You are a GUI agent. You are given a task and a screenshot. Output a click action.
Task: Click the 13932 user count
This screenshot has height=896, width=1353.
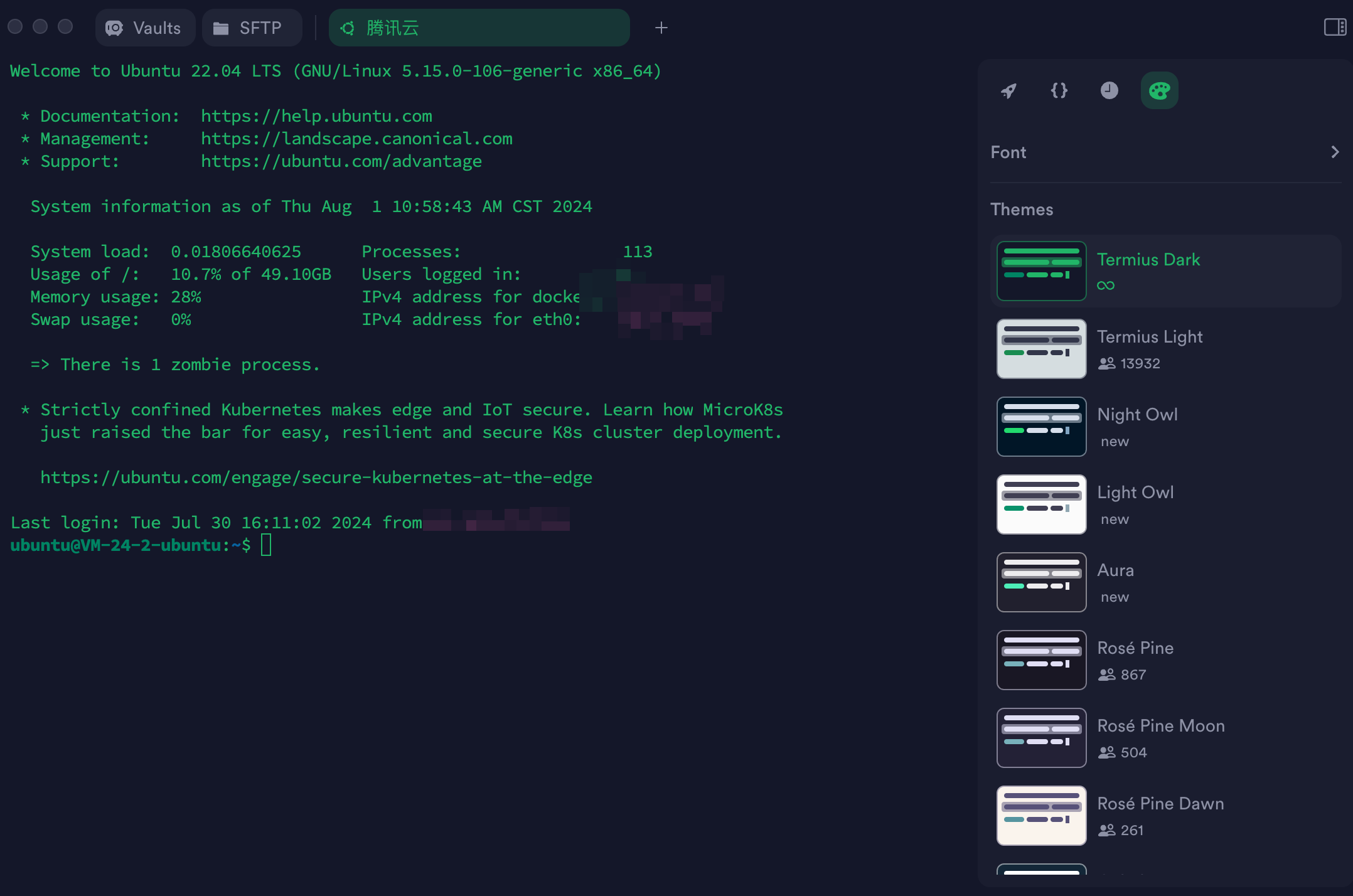coord(1140,364)
